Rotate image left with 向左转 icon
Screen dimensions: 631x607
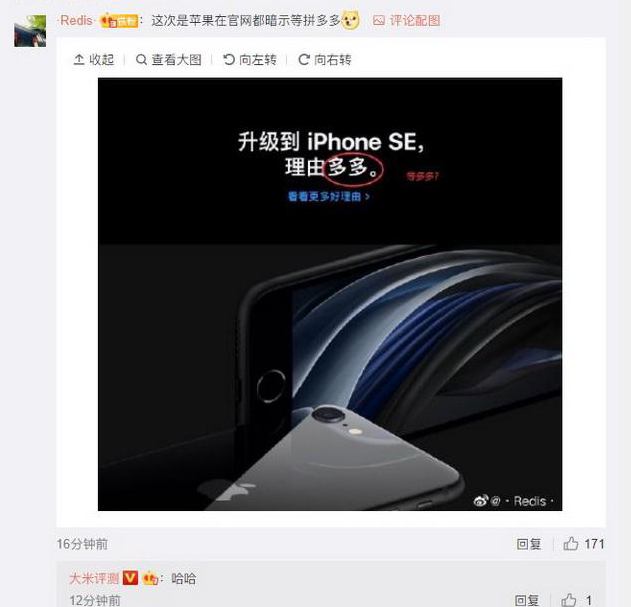229,60
